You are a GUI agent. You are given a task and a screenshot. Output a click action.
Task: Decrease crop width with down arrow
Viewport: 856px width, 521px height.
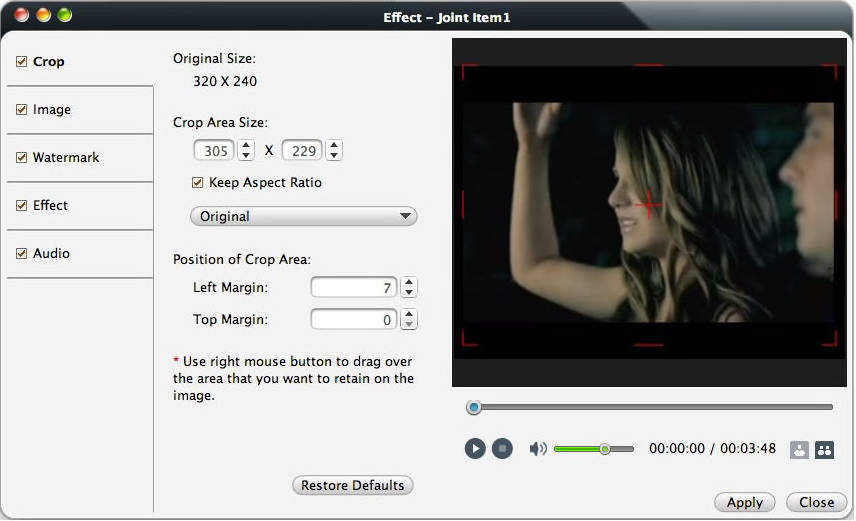246,156
